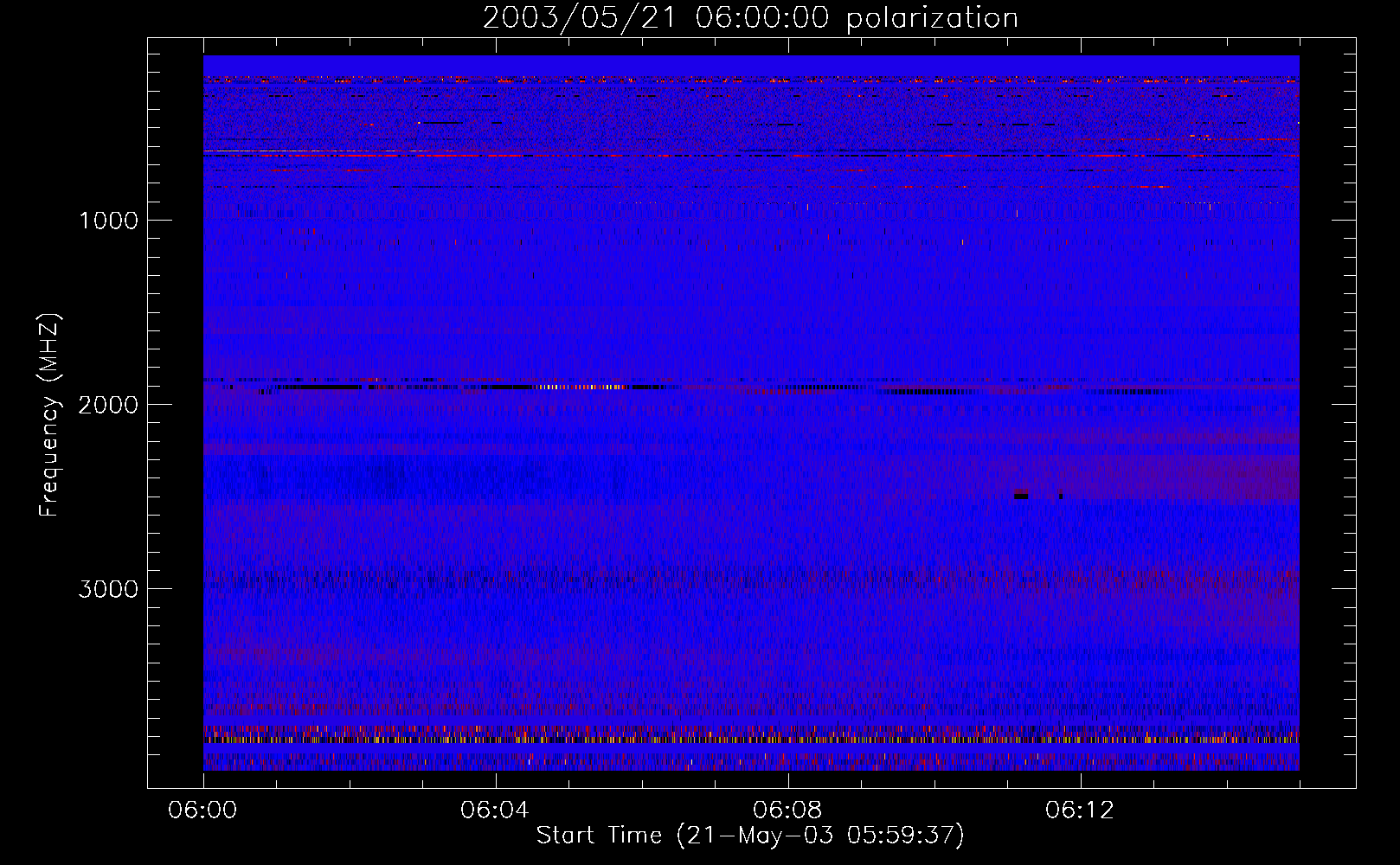The height and width of the screenshot is (865, 1400).
Task: Click the 1000 frequency tick label
Action: click(x=108, y=221)
